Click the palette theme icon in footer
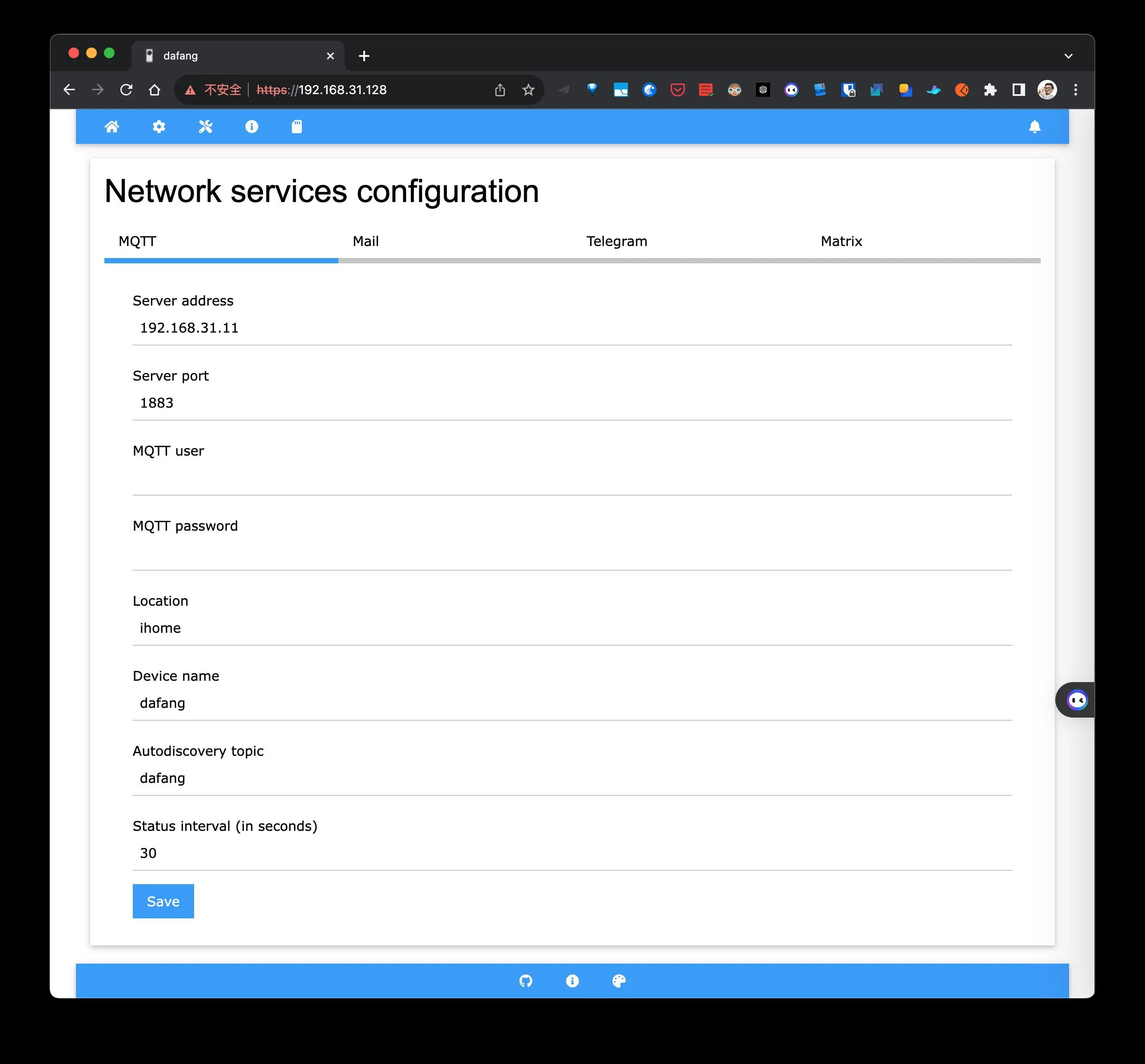 click(x=619, y=981)
